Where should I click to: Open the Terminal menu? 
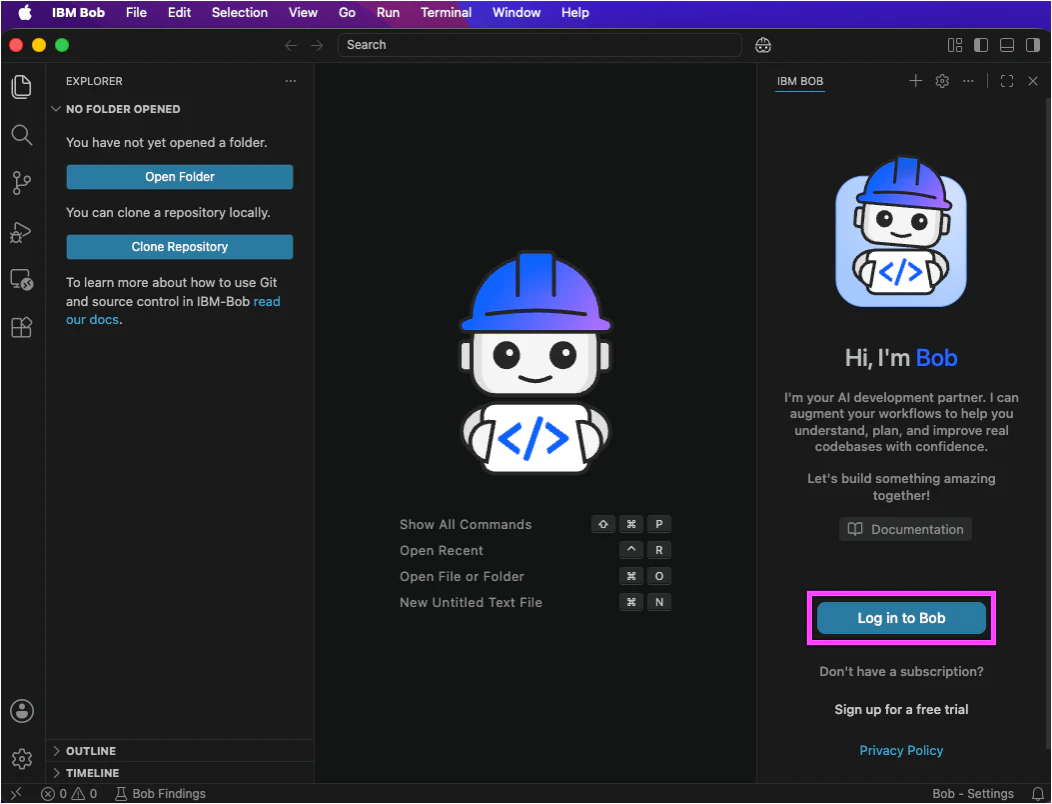coord(446,12)
